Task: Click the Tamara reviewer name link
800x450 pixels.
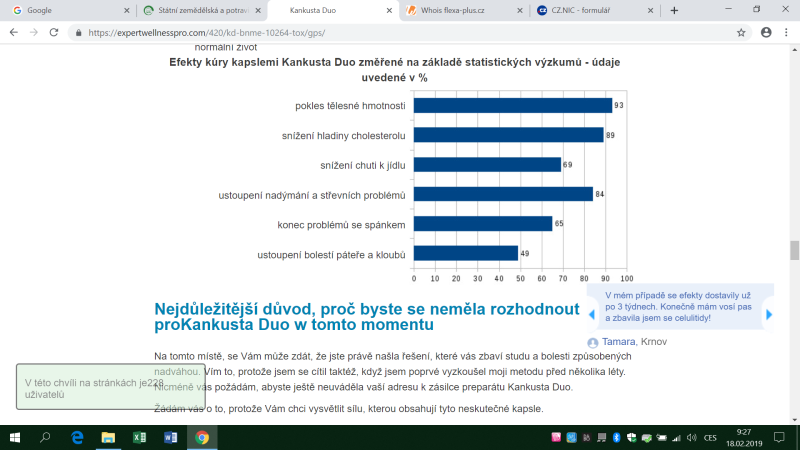Action: coord(618,341)
